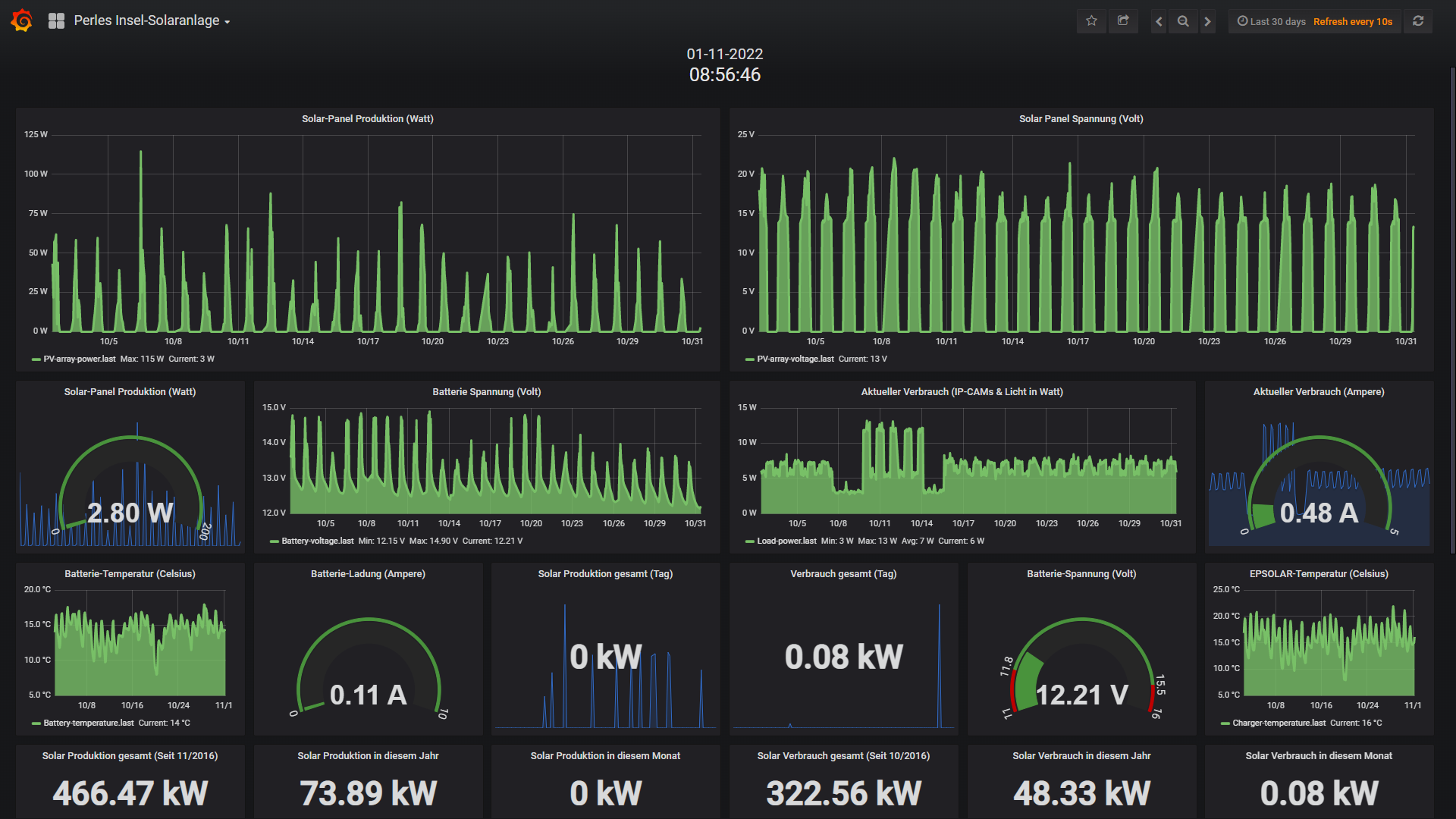Zoom out time range with magnifier icon
The width and height of the screenshot is (1456, 819).
pos(1183,21)
